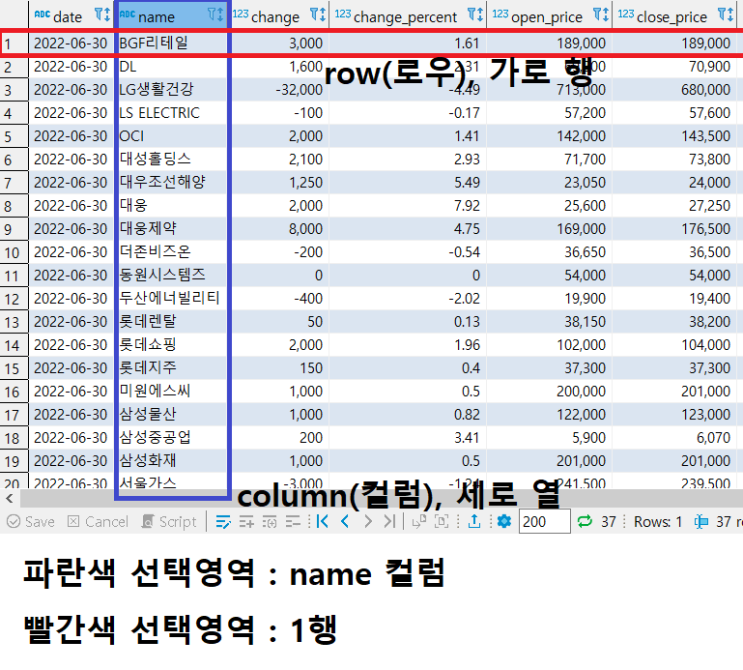
Task: Select the date column header
Action: pos(71,15)
